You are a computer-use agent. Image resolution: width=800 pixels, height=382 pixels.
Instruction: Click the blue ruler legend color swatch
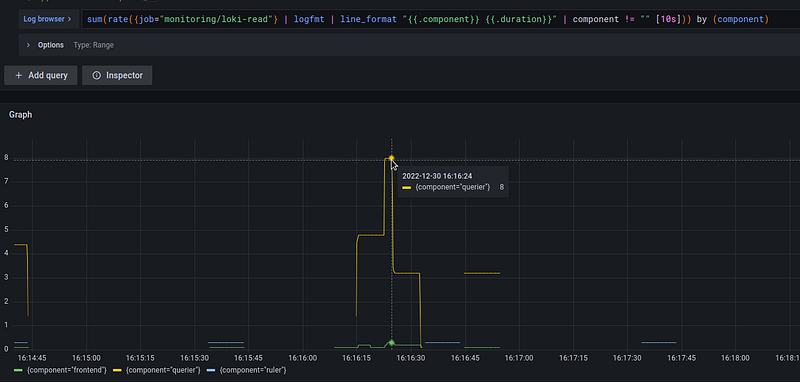click(x=212, y=370)
